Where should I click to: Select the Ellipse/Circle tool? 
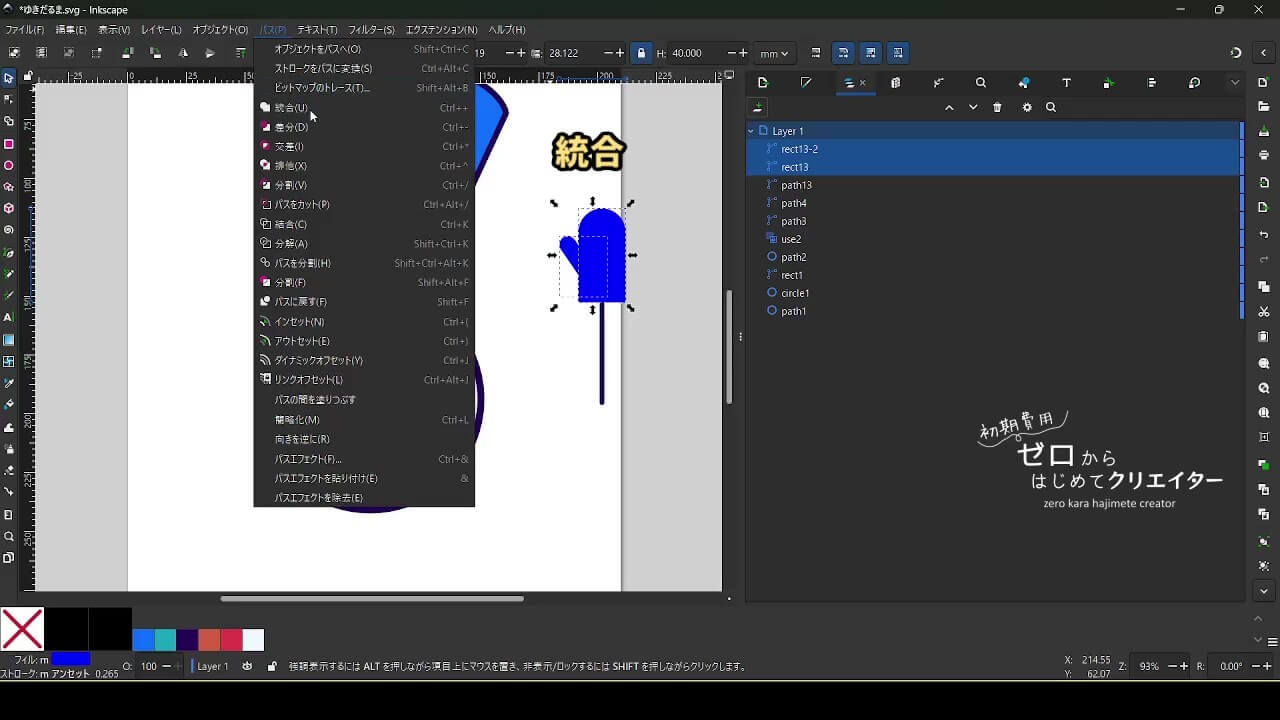9,166
